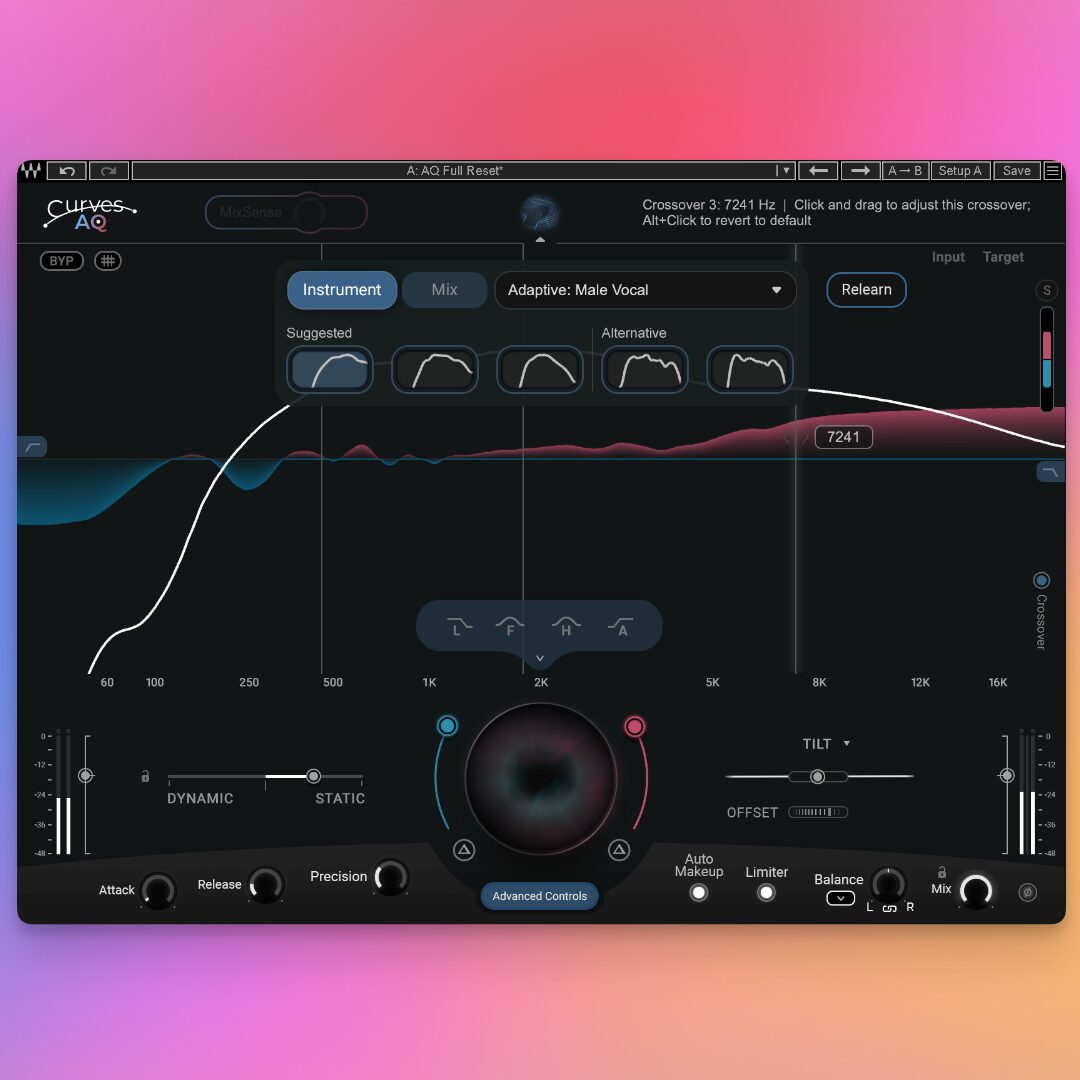Open the hamburger menu in top bar
The width and height of the screenshot is (1080, 1080).
tap(1053, 171)
